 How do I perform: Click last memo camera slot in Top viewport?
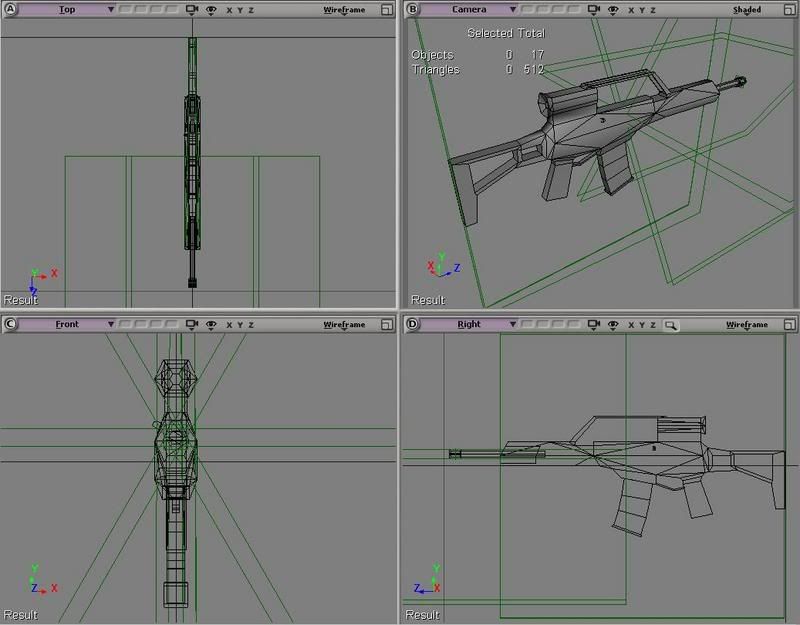(171, 10)
